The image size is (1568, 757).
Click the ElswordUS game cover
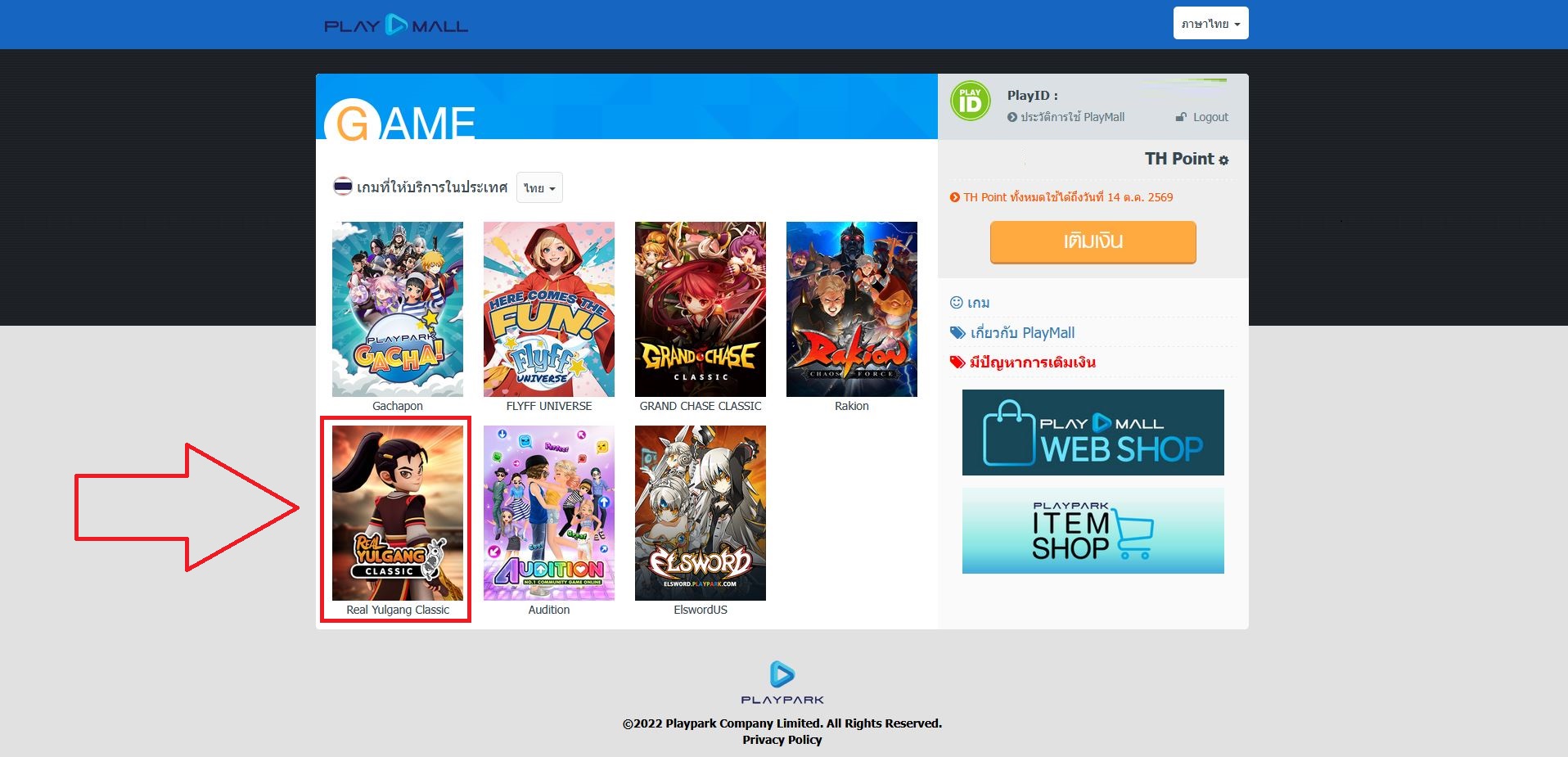[701, 513]
